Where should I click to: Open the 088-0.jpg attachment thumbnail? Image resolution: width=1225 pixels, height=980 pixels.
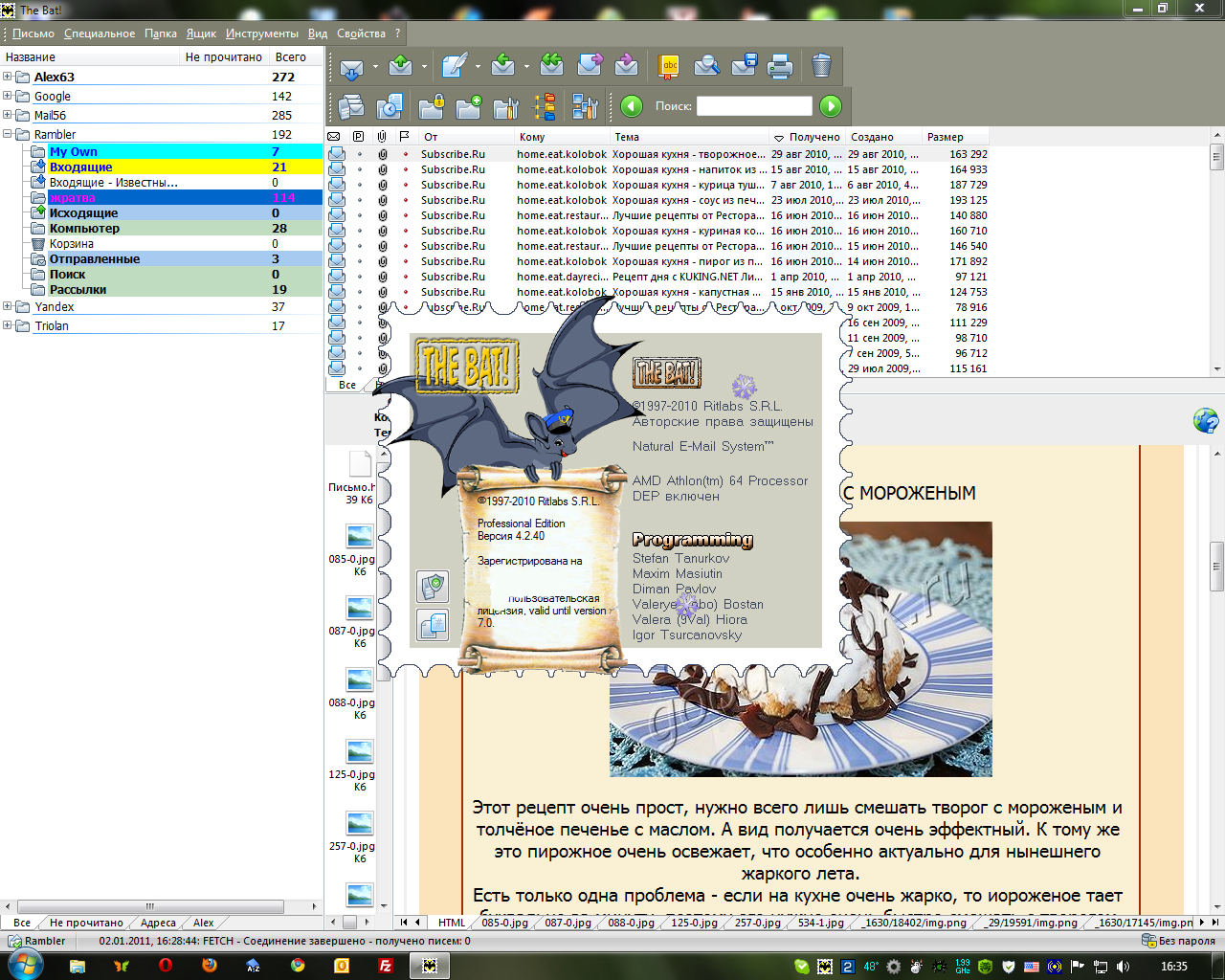pos(360,679)
